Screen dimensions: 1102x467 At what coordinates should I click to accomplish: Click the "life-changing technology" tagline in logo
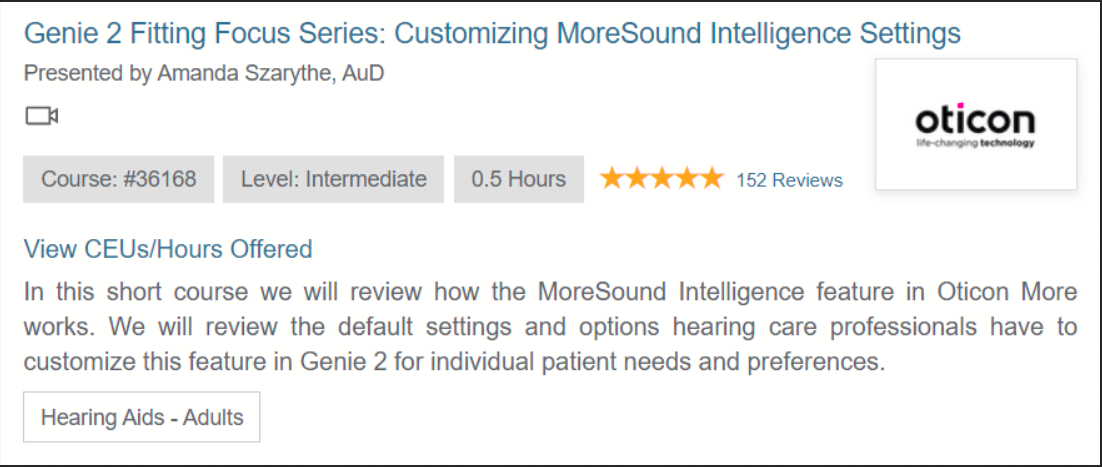(x=975, y=143)
